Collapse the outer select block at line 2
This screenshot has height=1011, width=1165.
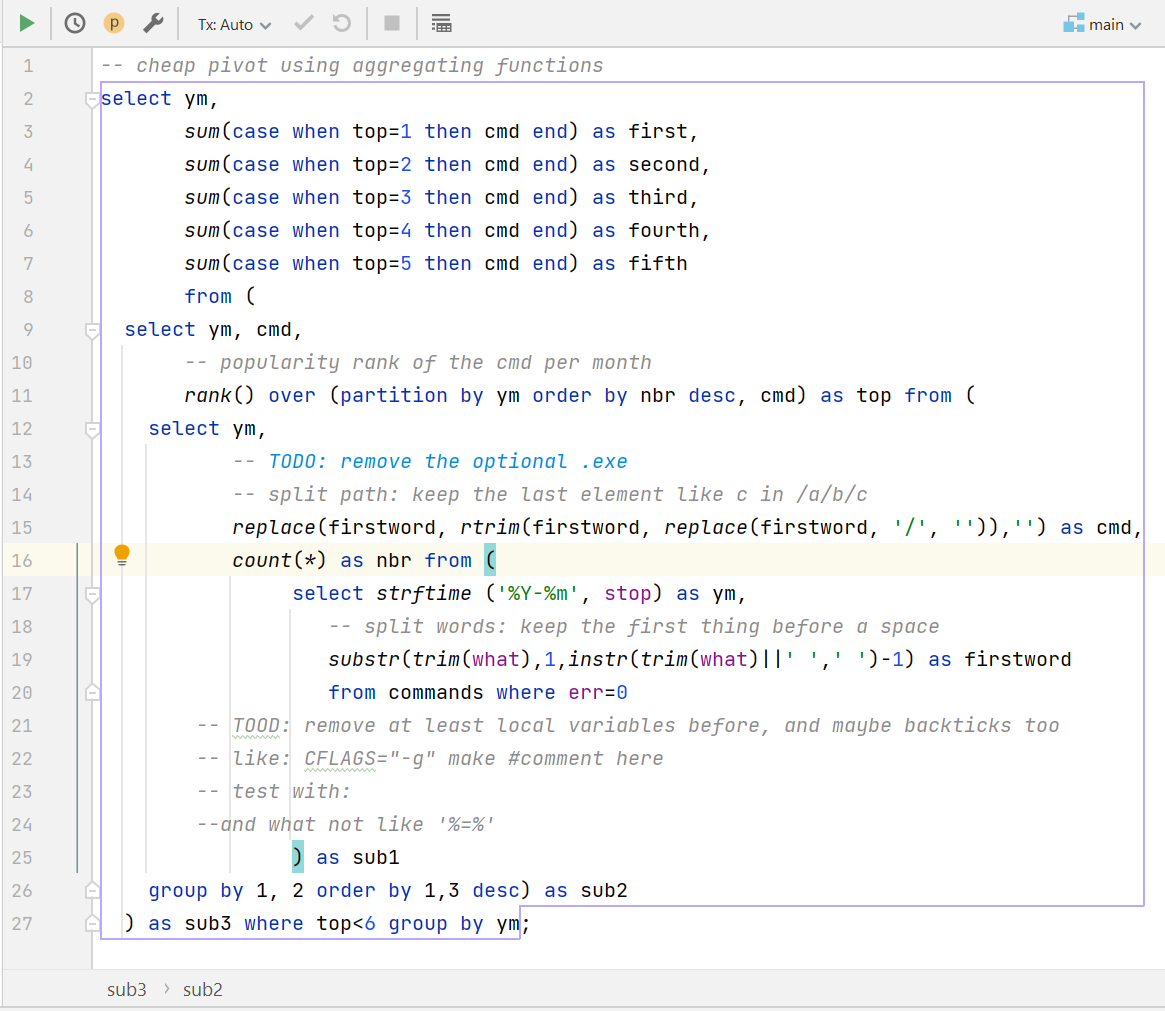coord(92,99)
